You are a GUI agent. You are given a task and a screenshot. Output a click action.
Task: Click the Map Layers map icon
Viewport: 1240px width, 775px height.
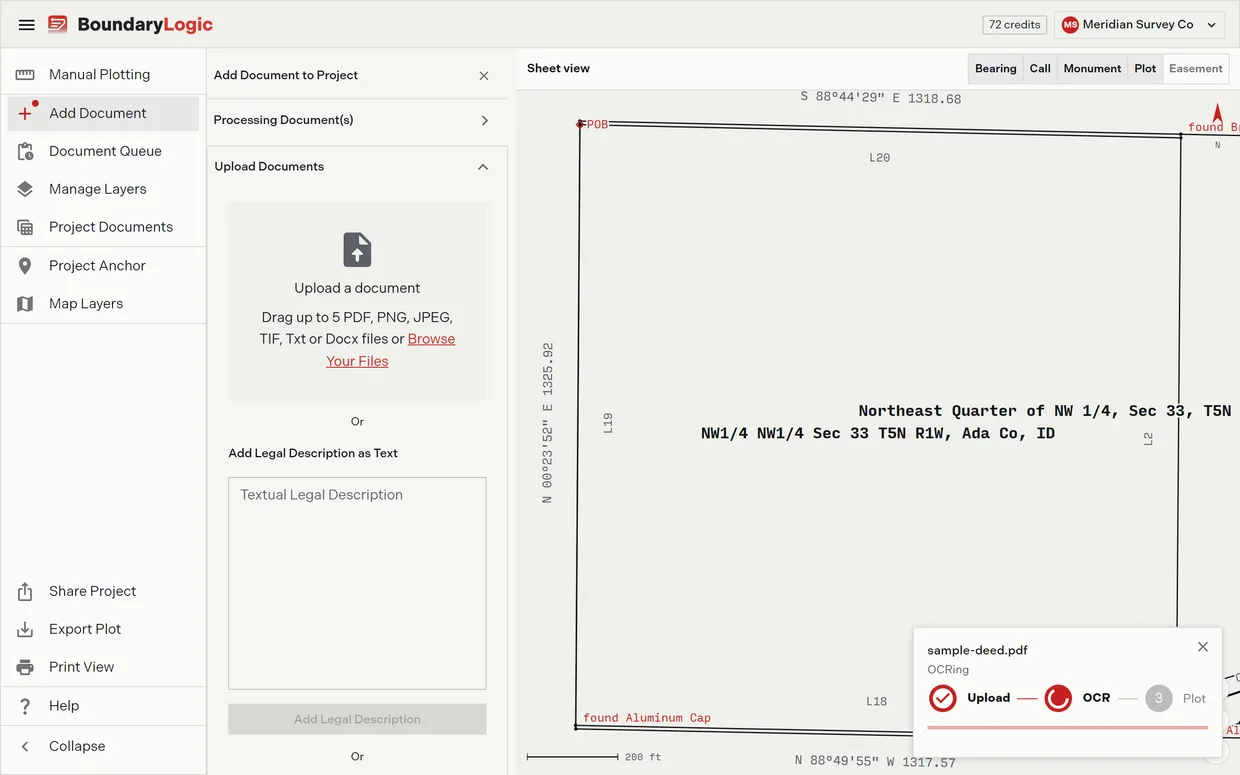click(26, 303)
